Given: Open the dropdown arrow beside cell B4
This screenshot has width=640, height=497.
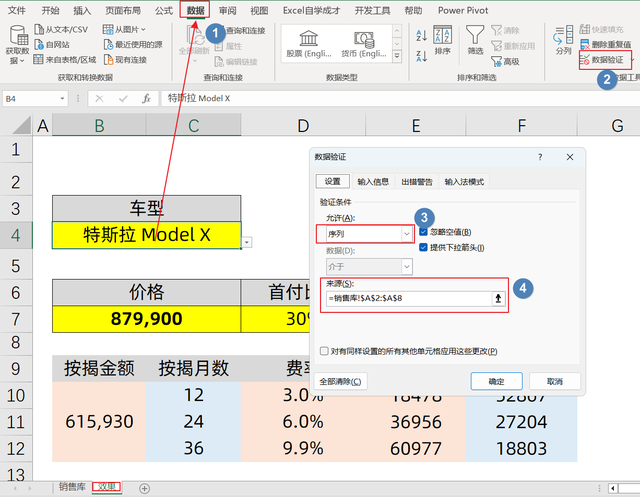Looking at the screenshot, I should (247, 241).
